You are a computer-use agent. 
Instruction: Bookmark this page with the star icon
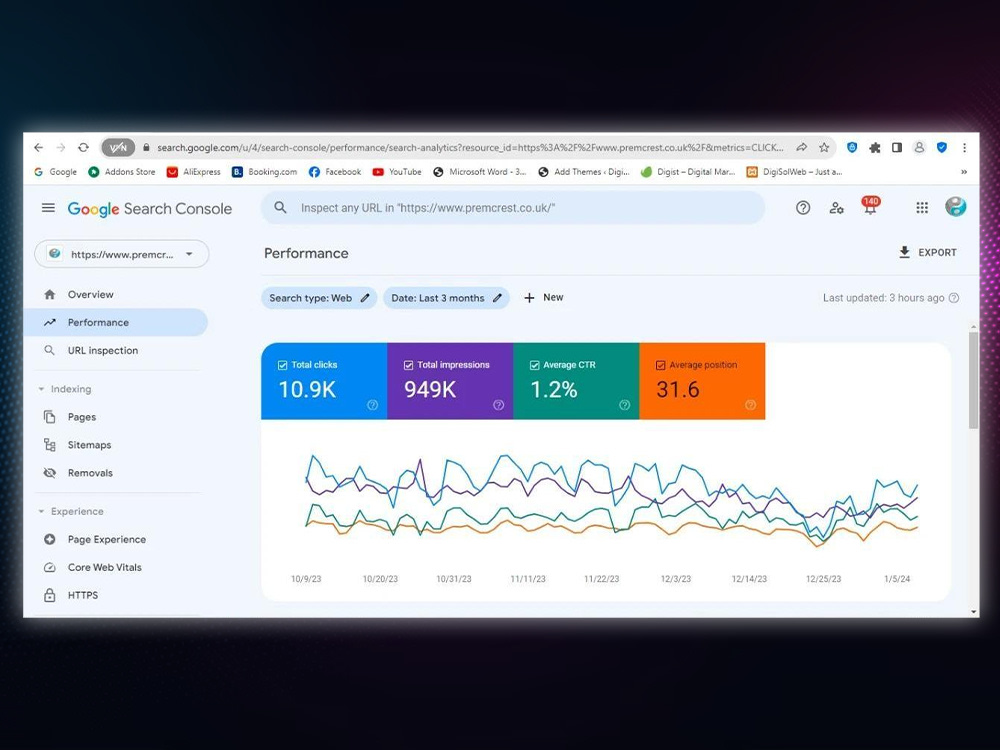tap(824, 147)
